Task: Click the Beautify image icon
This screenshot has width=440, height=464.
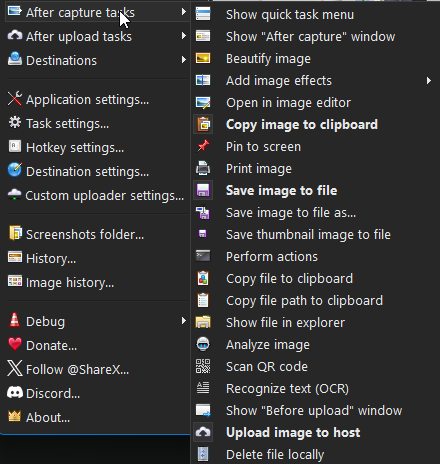Action: click(203, 58)
